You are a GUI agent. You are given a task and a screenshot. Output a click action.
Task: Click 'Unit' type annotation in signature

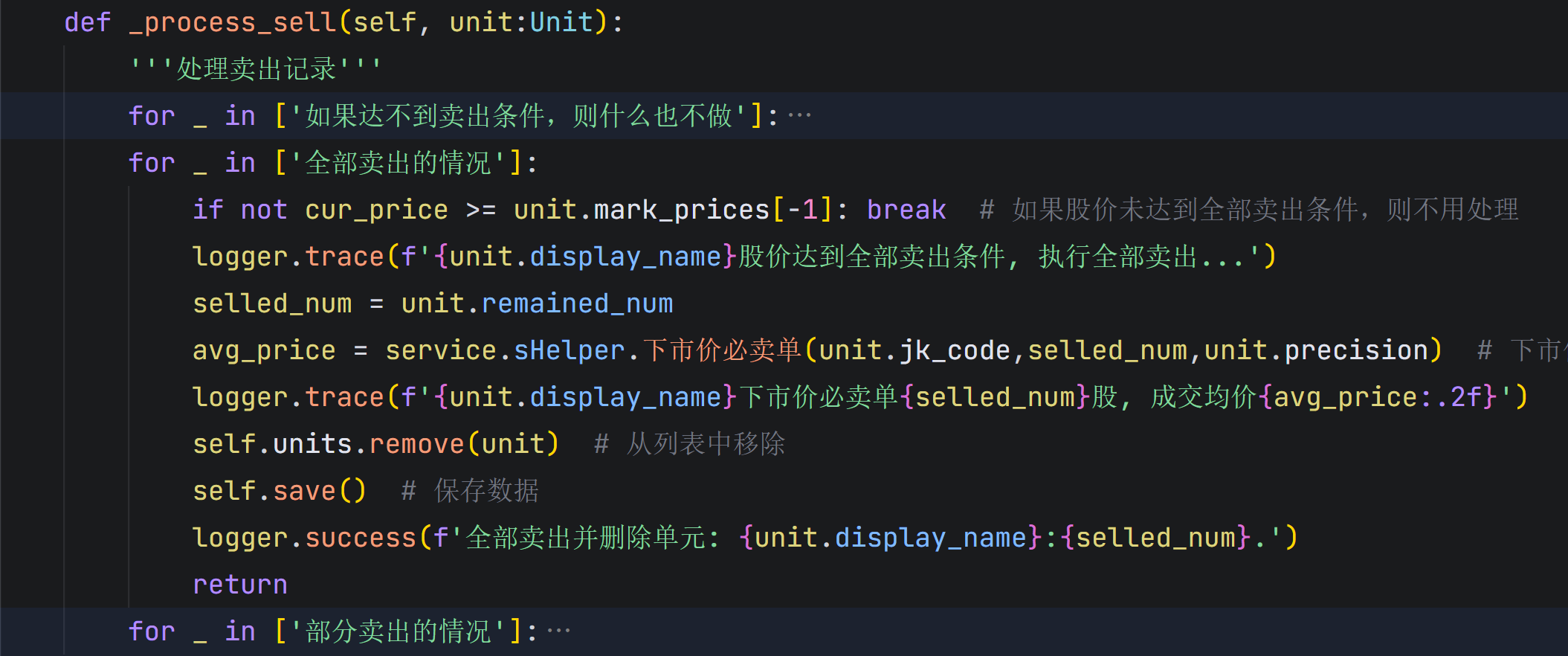(x=561, y=22)
